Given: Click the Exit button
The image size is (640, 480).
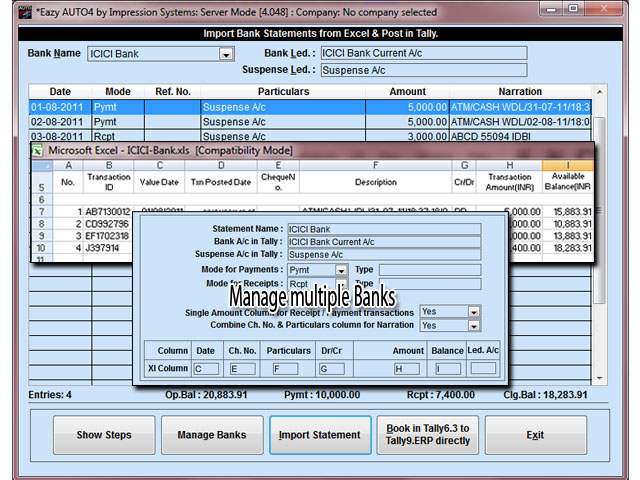Looking at the screenshot, I should pos(536,435).
